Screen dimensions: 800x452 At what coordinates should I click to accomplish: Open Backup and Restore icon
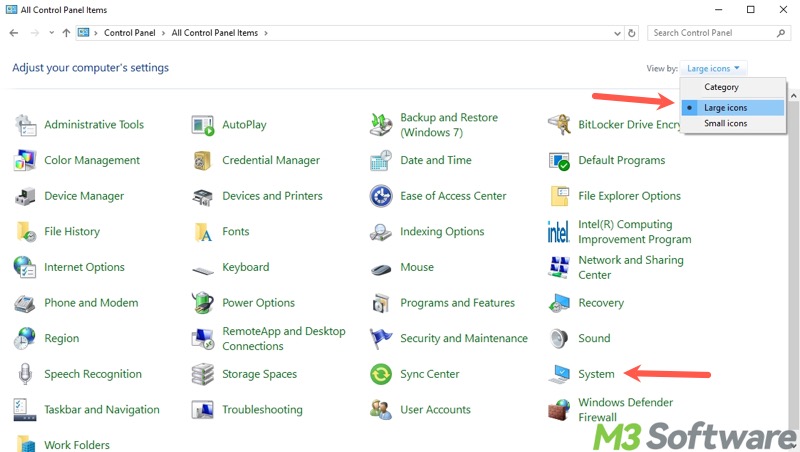coord(381,125)
